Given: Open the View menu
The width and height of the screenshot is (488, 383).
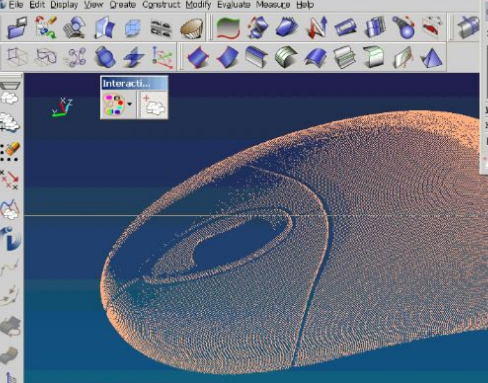Looking at the screenshot, I should [x=93, y=5].
